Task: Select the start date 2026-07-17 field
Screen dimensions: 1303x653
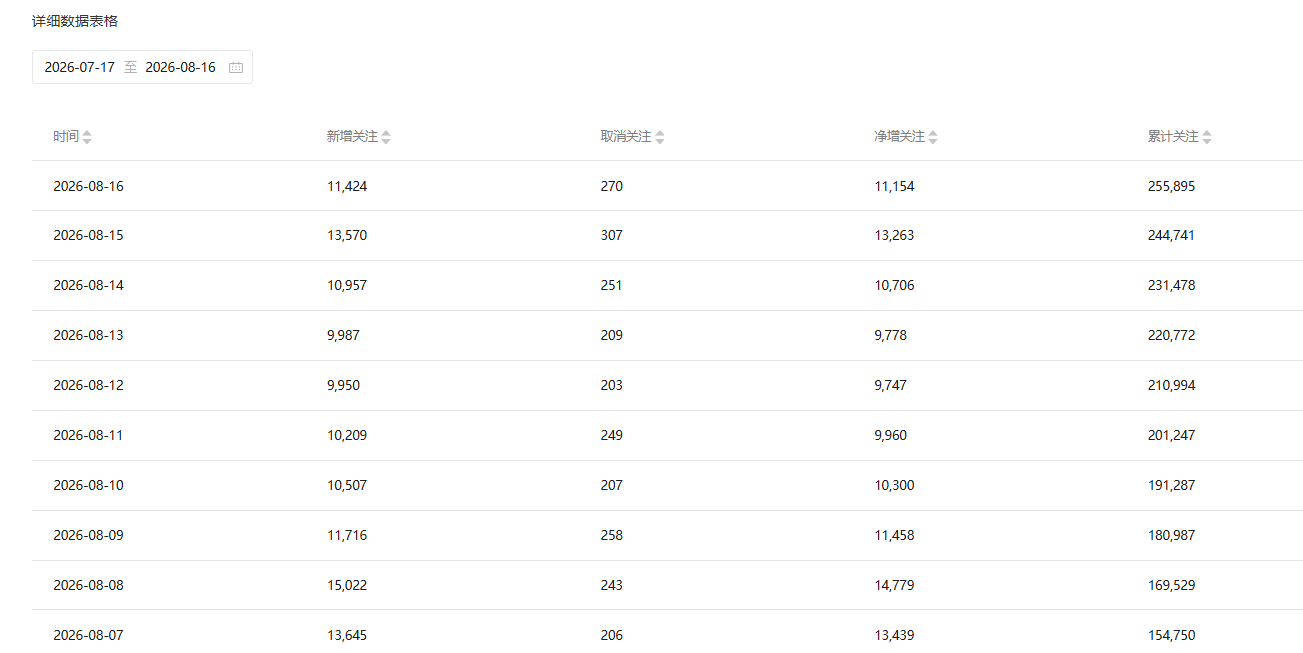Action: (80, 67)
